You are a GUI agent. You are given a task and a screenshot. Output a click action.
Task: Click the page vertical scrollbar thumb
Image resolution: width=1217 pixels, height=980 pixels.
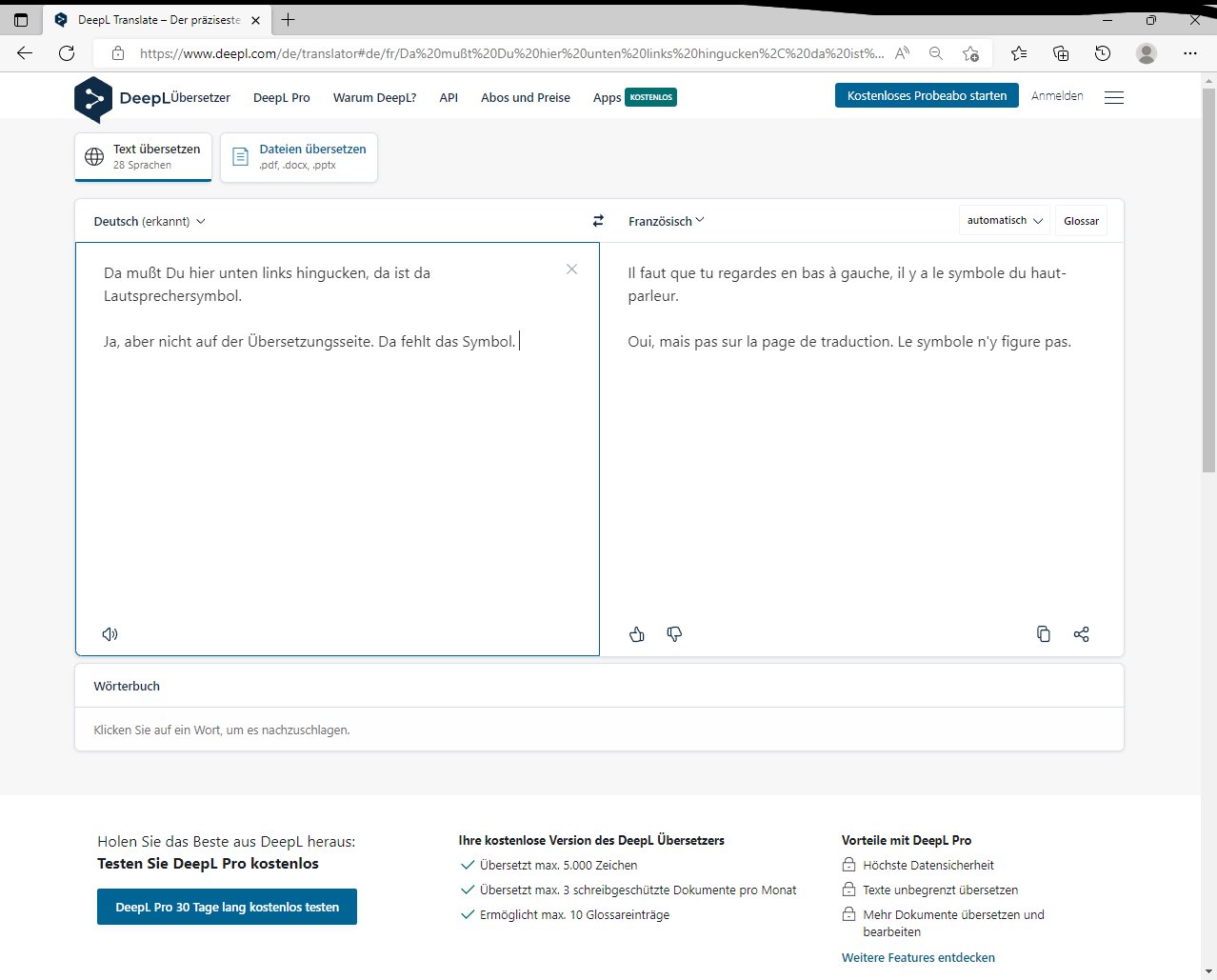pyautogui.click(x=1208, y=279)
